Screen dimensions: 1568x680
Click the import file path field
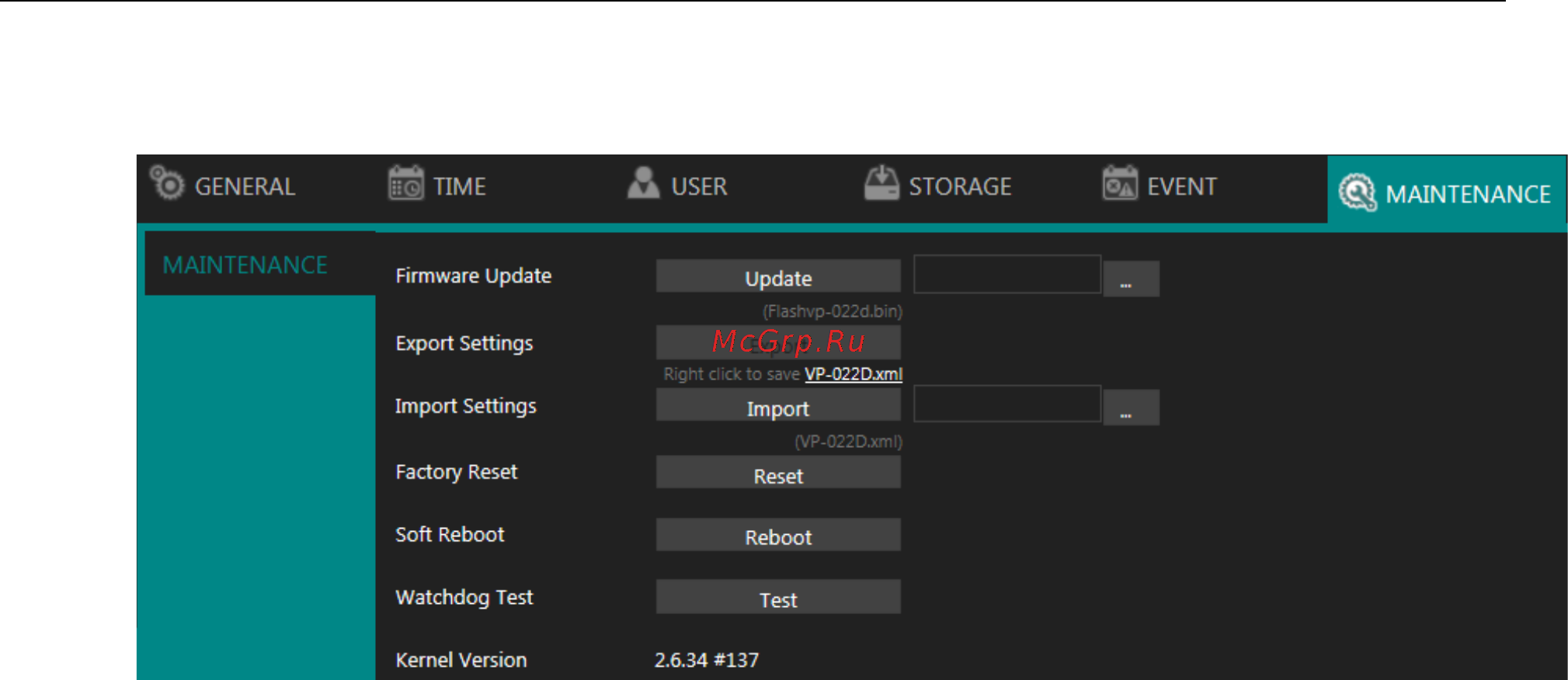pyautogui.click(x=1007, y=404)
